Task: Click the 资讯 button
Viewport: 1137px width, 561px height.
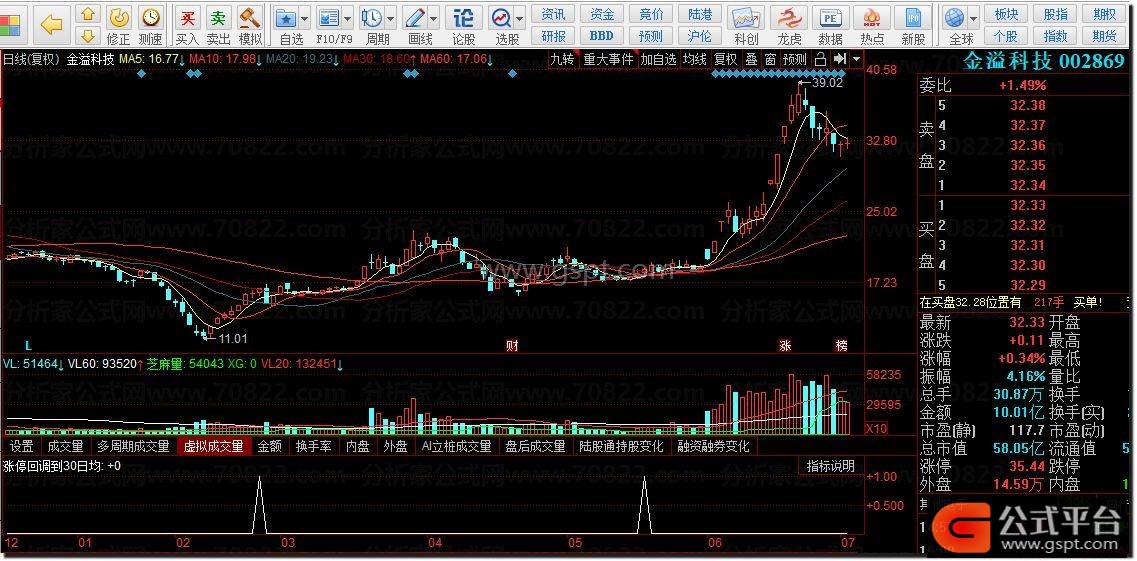Action: 554,14
